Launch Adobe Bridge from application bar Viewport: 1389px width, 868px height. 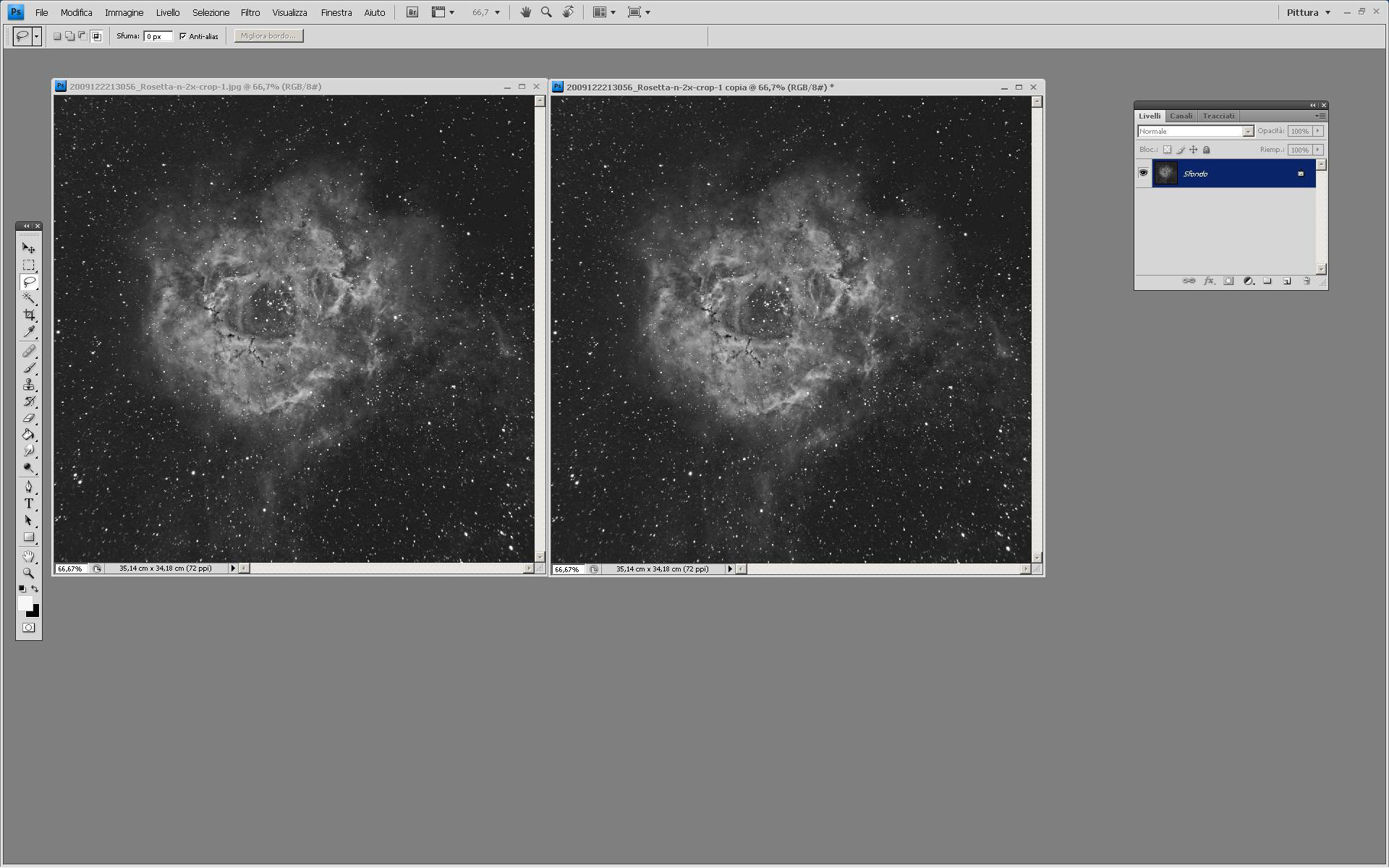[x=412, y=12]
